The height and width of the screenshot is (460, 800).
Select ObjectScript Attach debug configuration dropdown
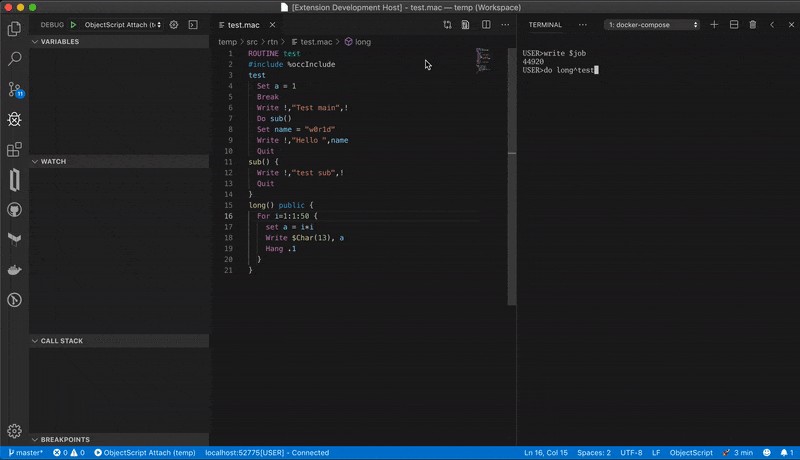(122, 24)
